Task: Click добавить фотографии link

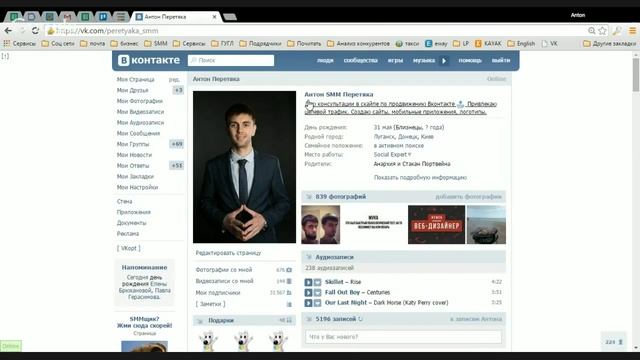Action: click(468, 197)
